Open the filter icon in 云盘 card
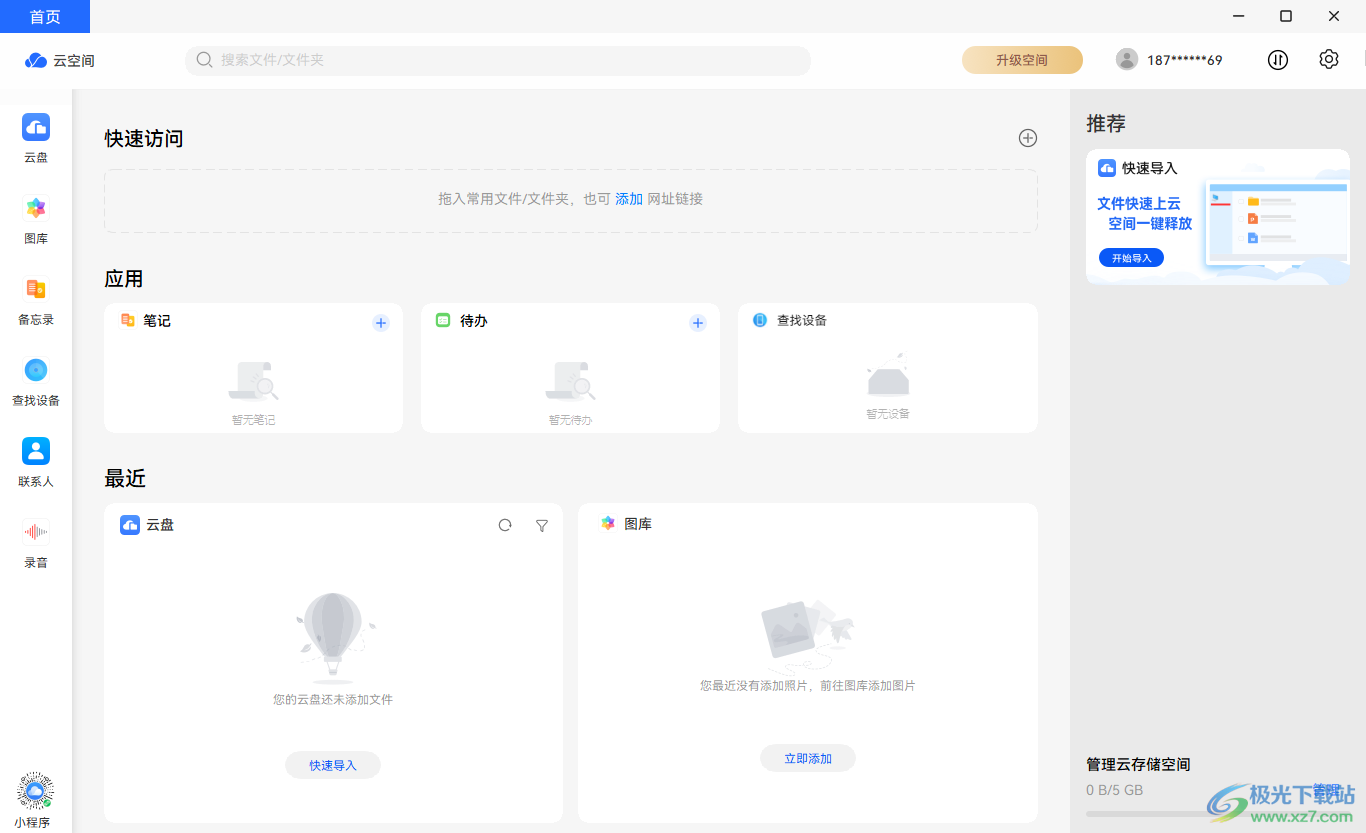The width and height of the screenshot is (1366, 833). point(542,525)
